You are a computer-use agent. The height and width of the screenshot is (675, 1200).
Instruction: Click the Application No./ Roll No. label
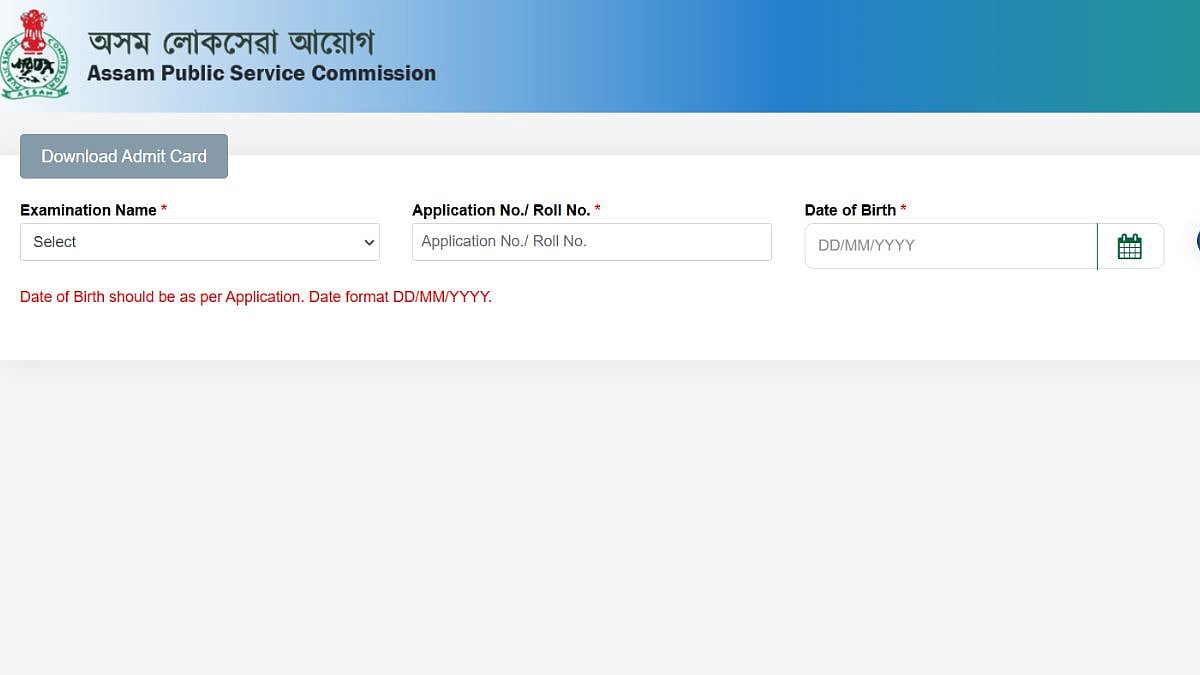click(500, 210)
